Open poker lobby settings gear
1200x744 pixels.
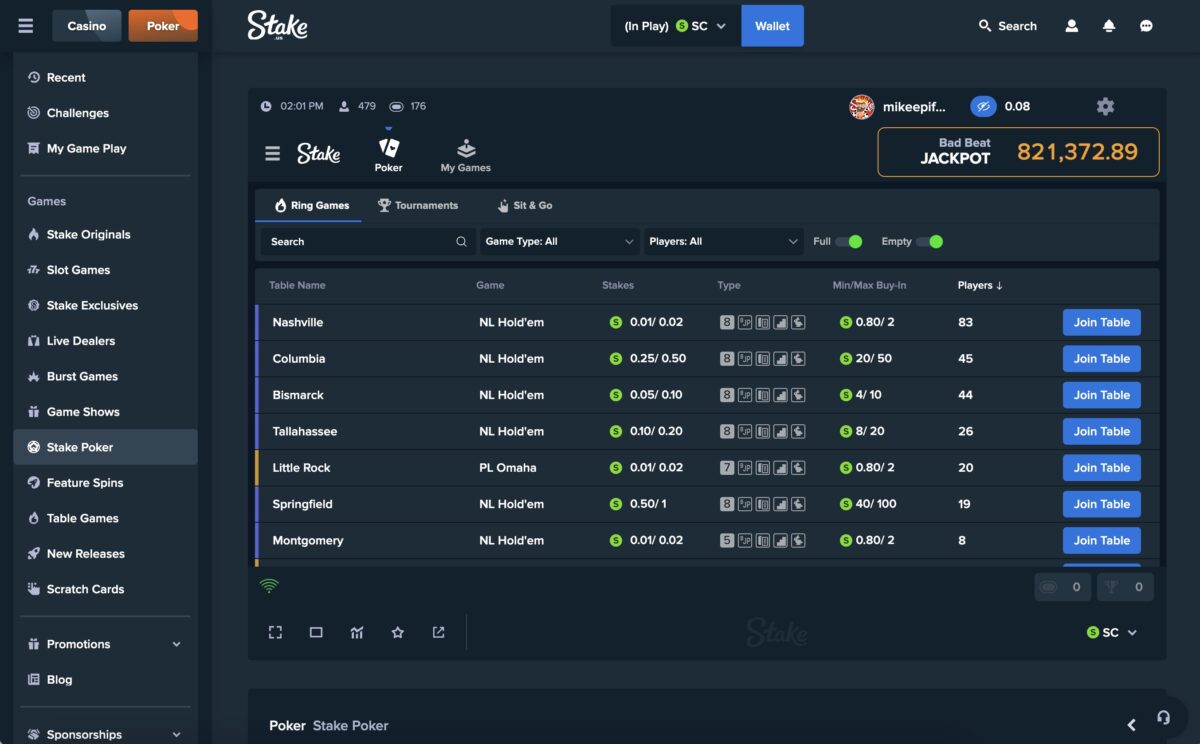(1105, 106)
